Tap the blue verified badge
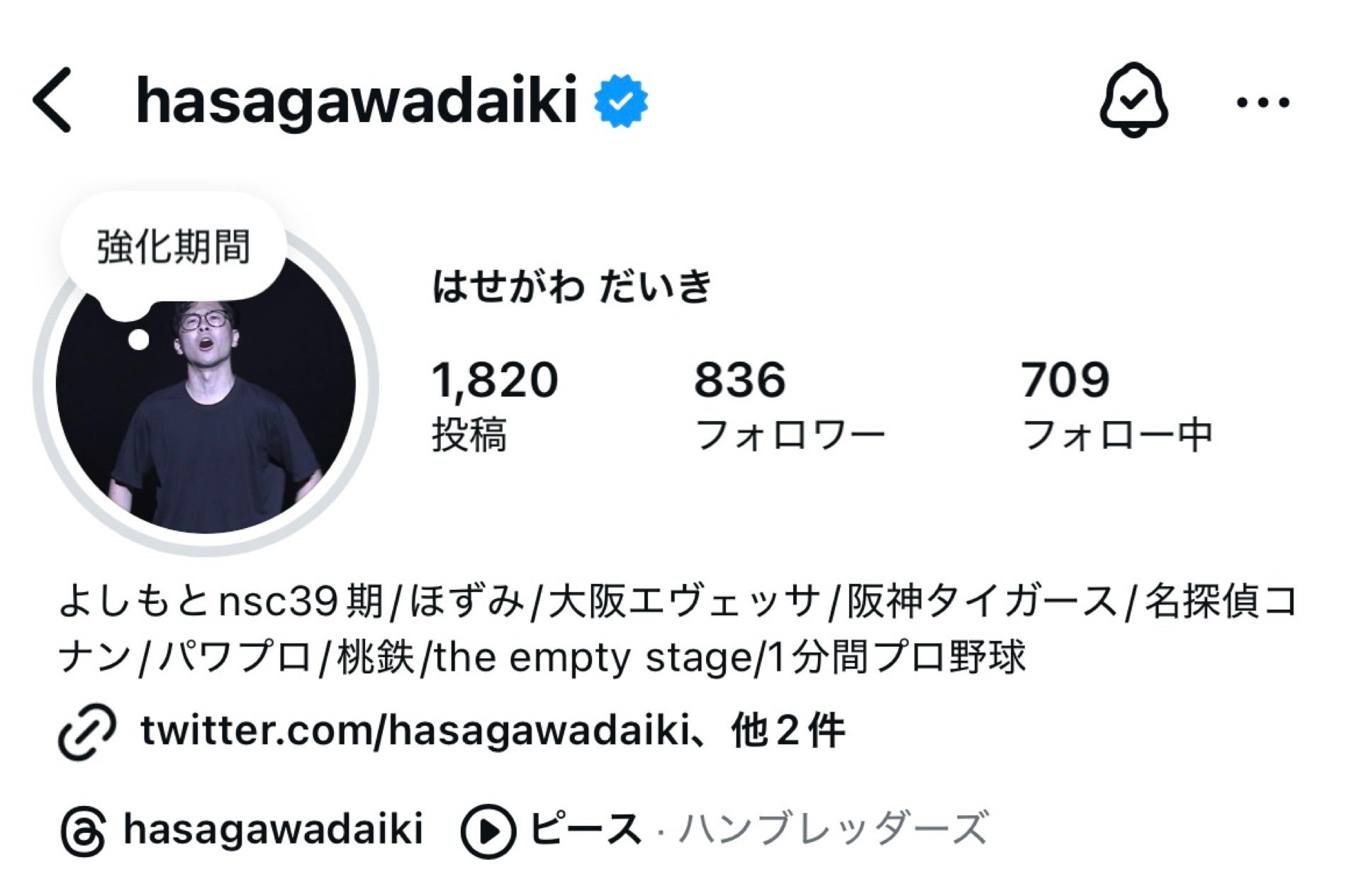The width and height of the screenshot is (1361, 896). point(620,101)
